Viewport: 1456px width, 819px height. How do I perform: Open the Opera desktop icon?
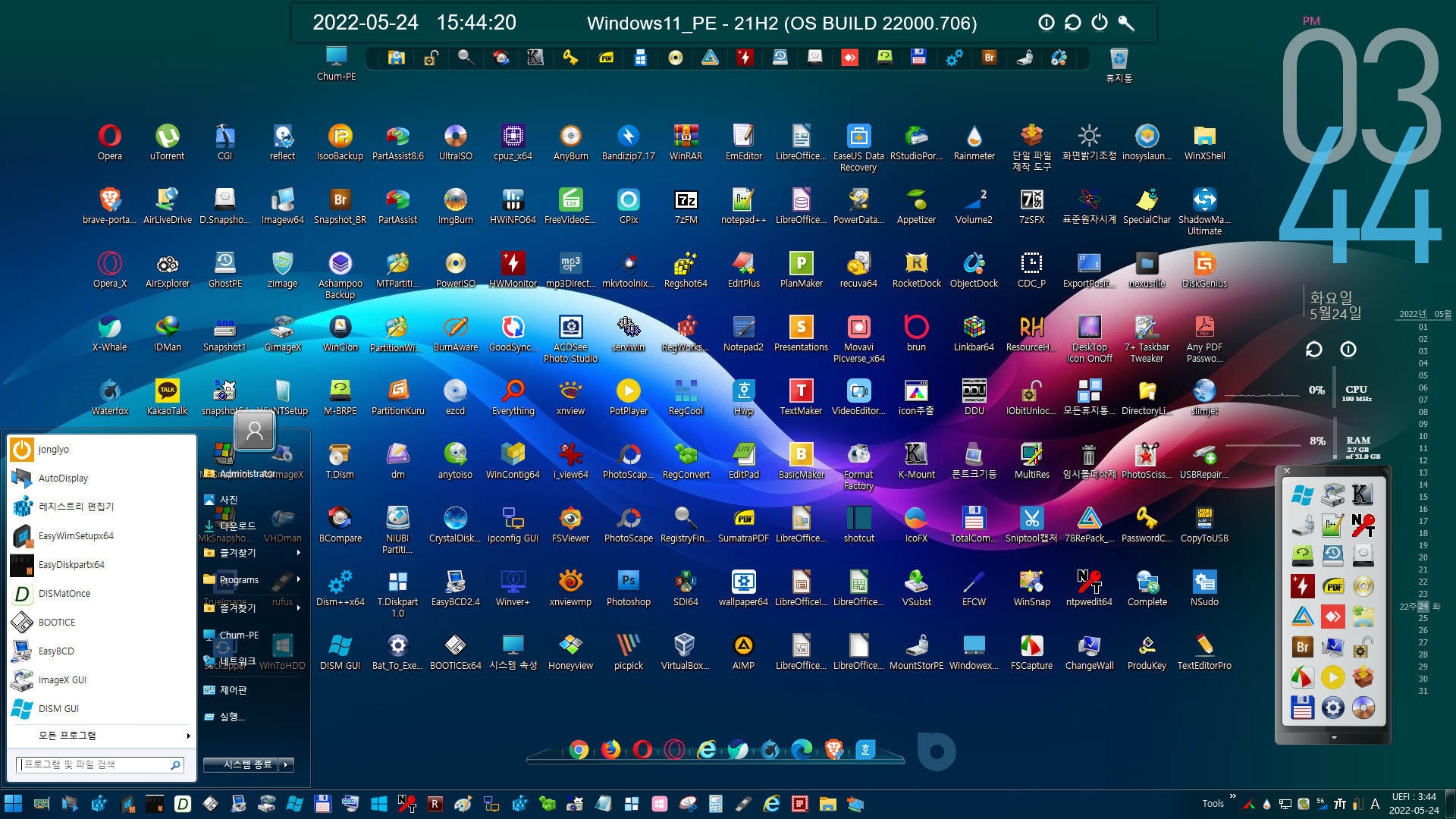point(109,142)
